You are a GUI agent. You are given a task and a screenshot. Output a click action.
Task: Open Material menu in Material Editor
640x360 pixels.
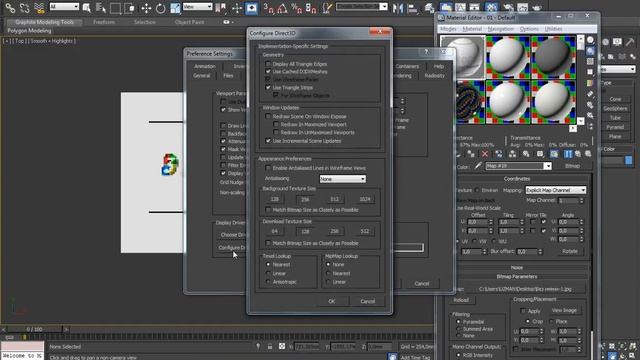[x=472, y=29]
